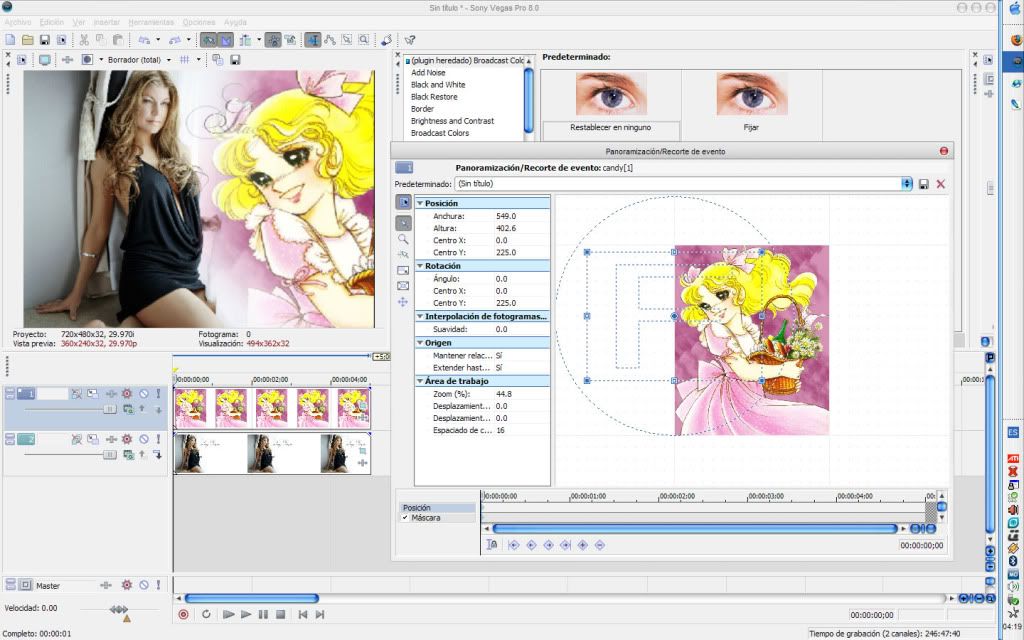Click the last keyframe button in pan/crop
Image resolution: width=1024 pixels, height=640 pixels.
coord(566,545)
